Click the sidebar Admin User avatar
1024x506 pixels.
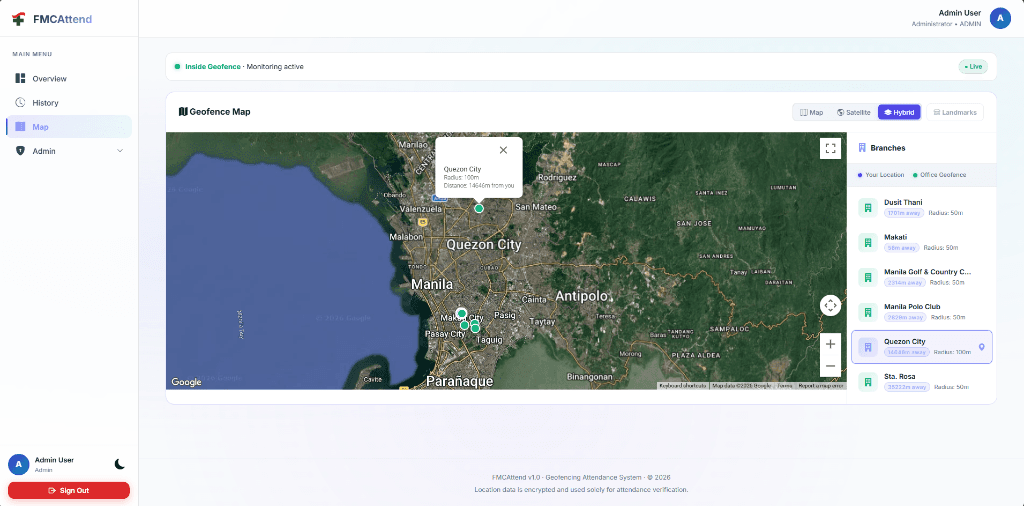pyautogui.click(x=18, y=464)
